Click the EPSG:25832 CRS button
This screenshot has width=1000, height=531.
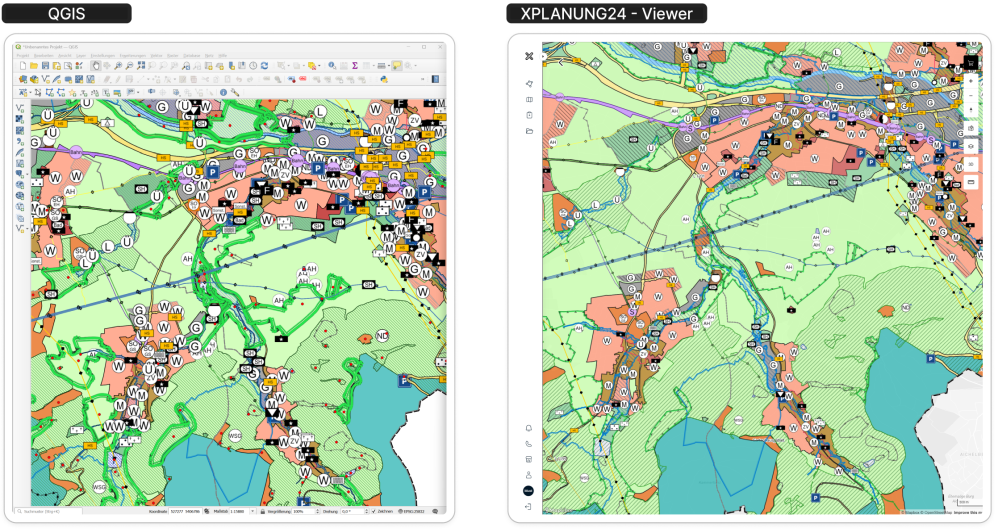click(410, 512)
